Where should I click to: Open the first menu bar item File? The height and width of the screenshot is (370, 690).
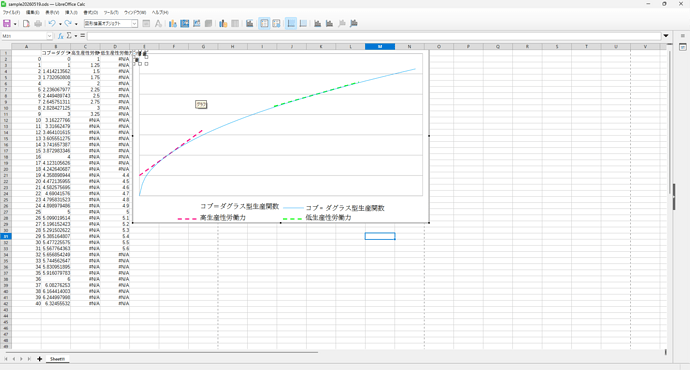11,13
